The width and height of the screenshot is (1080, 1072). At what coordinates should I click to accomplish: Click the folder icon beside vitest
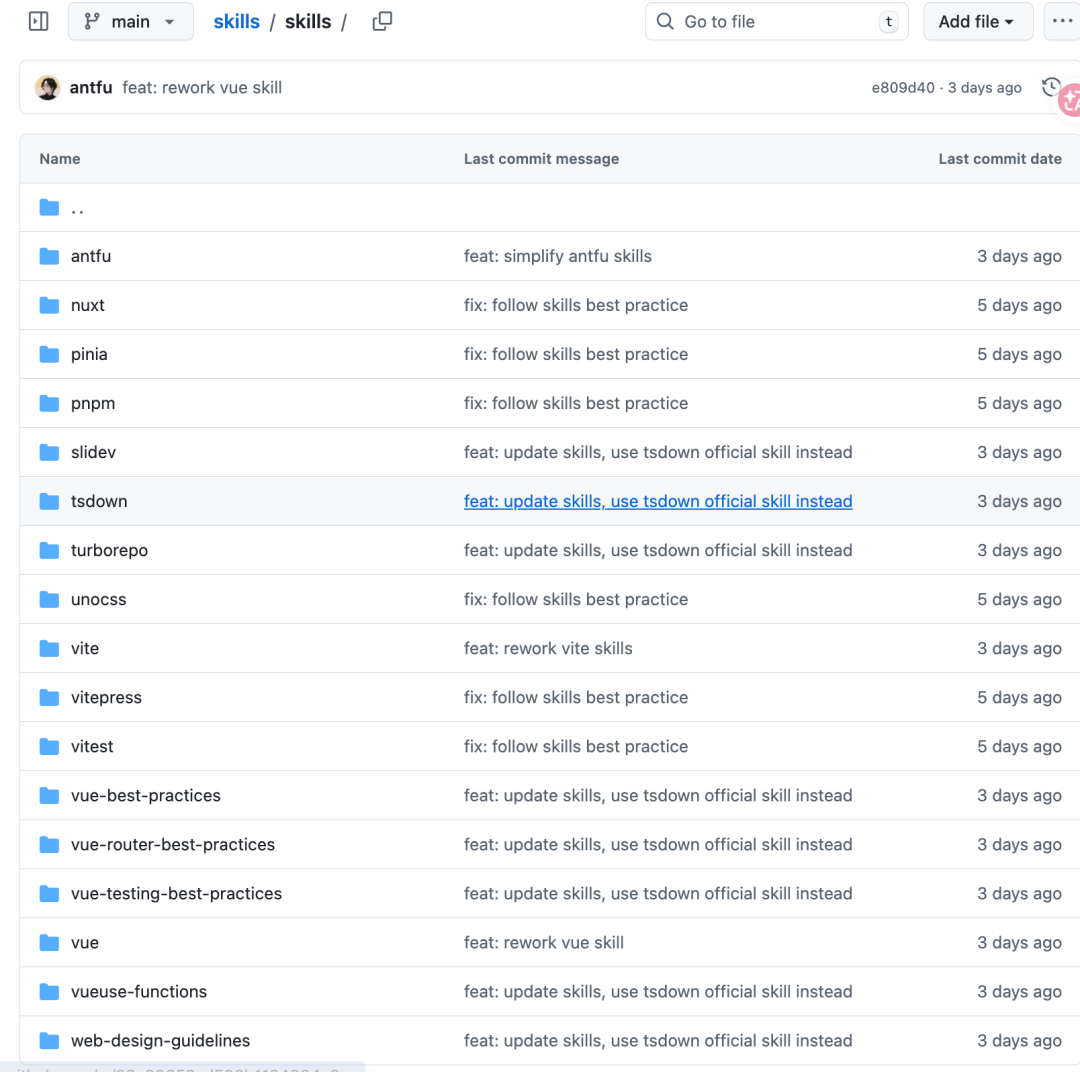click(x=49, y=746)
